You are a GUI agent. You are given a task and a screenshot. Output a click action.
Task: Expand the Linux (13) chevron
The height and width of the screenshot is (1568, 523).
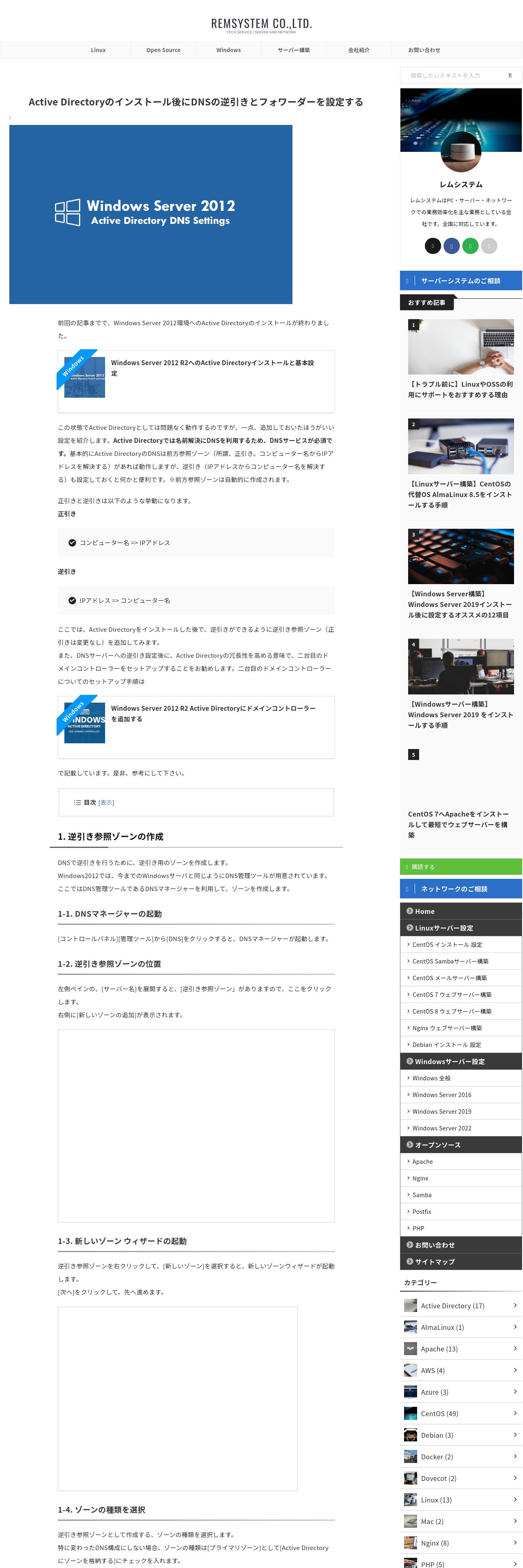click(515, 1500)
